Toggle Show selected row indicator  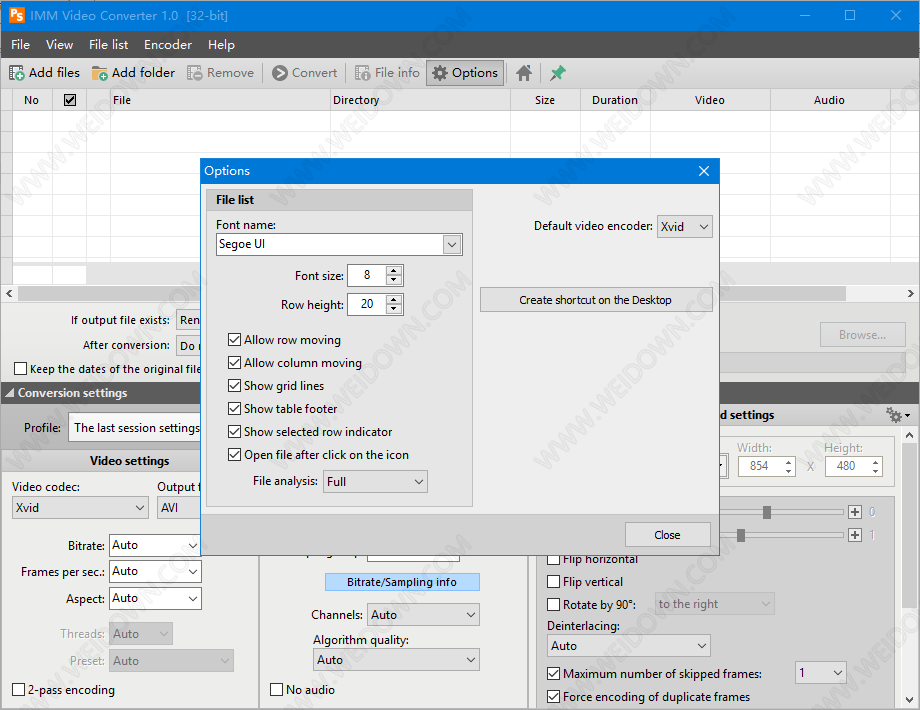(x=235, y=432)
